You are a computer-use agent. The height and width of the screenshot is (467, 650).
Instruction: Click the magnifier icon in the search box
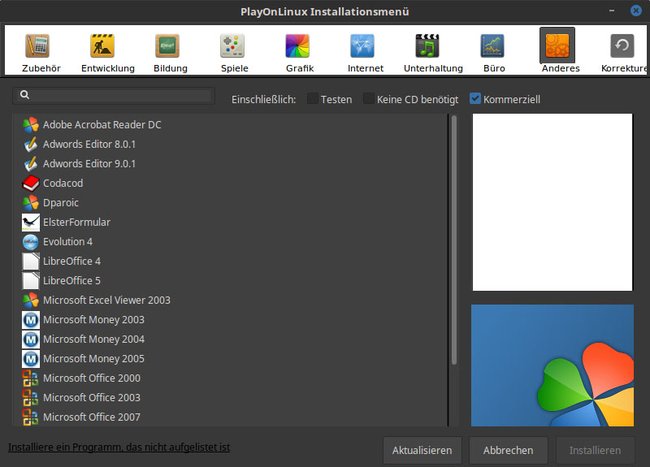(24, 95)
